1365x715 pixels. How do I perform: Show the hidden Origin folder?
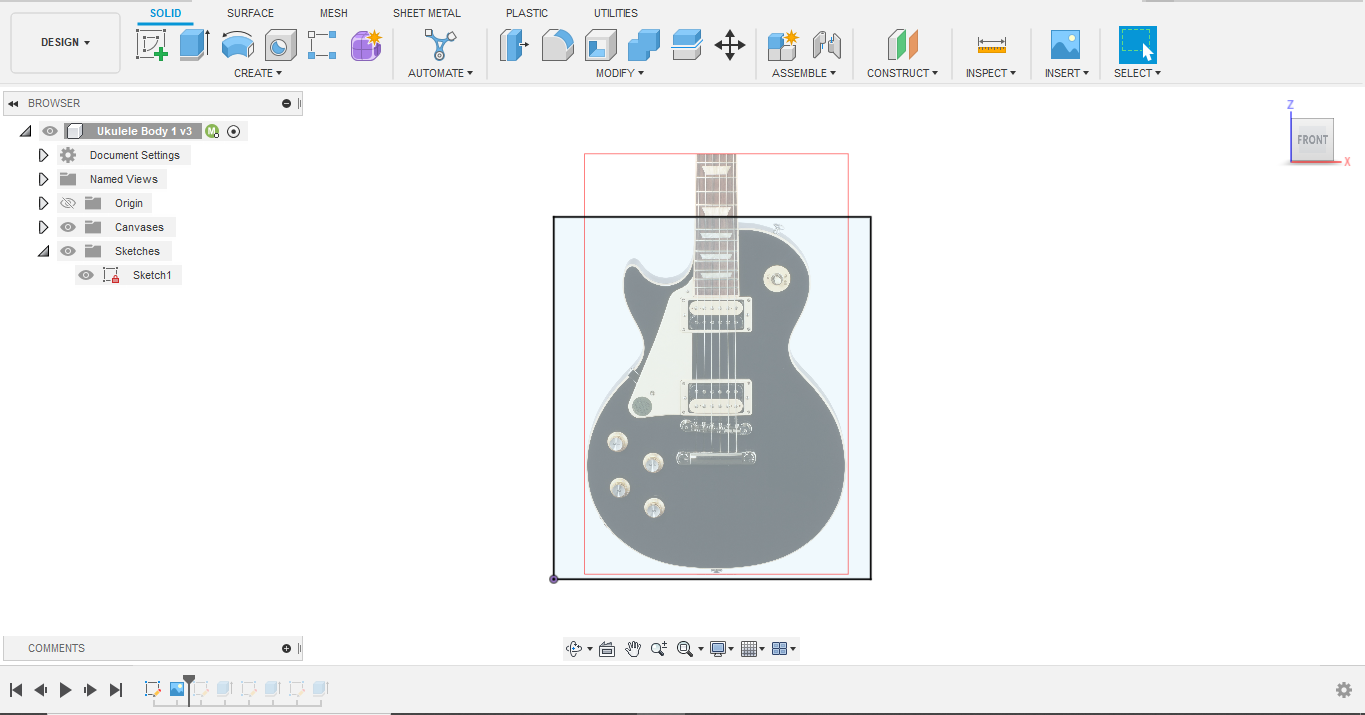68,203
